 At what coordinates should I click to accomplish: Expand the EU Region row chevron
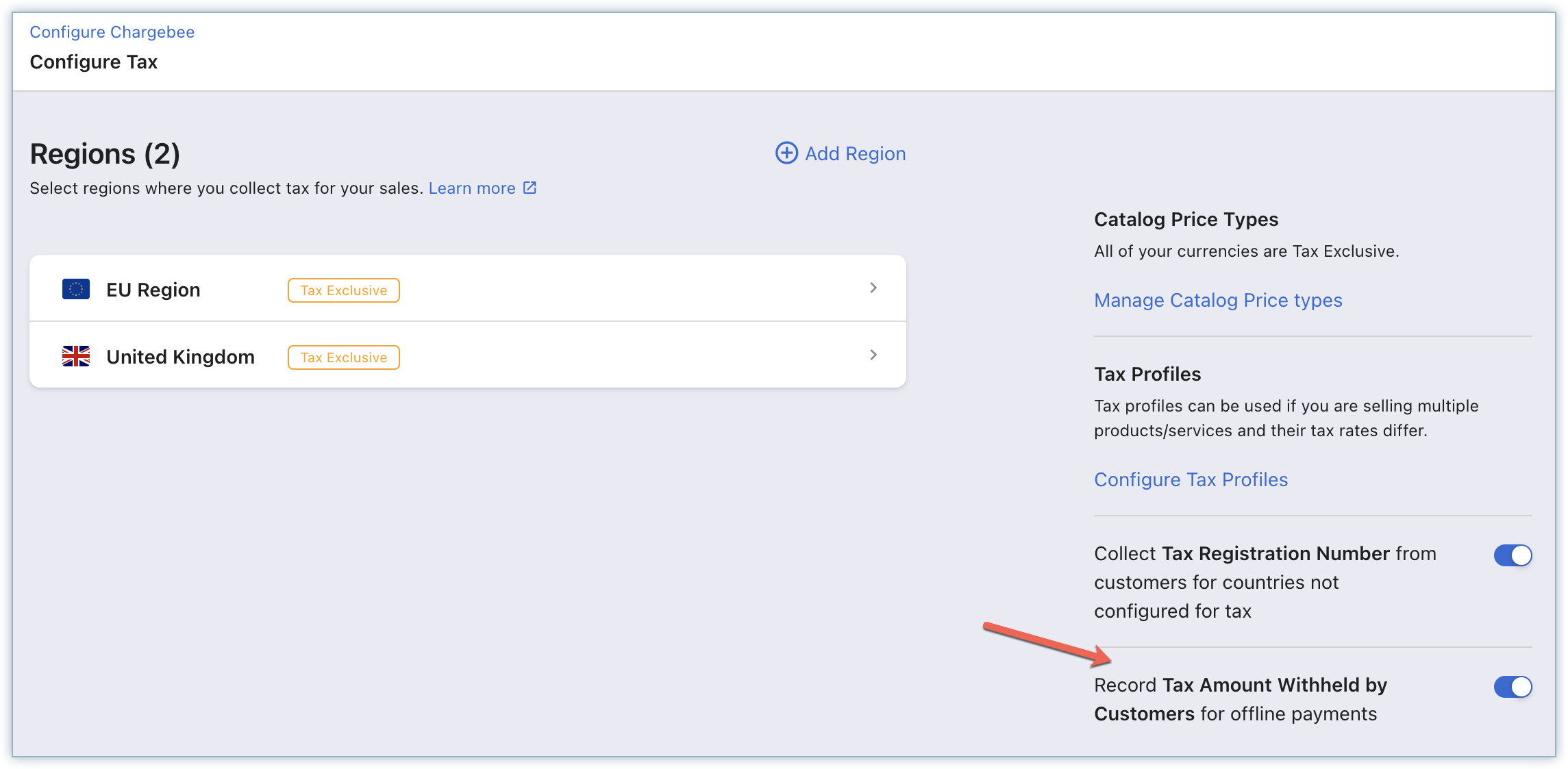873,288
